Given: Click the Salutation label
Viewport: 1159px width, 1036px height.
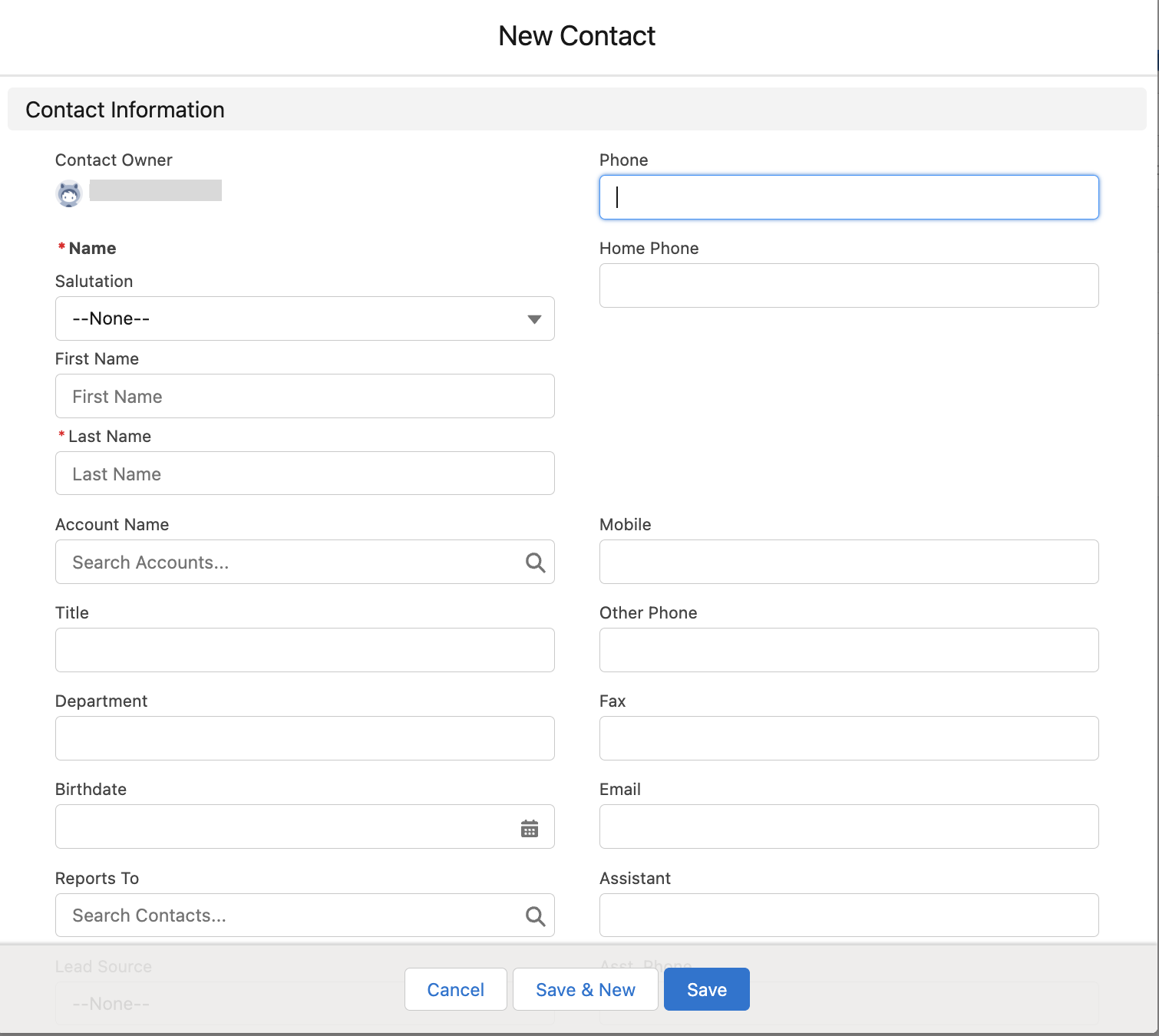Looking at the screenshot, I should tap(94, 282).
